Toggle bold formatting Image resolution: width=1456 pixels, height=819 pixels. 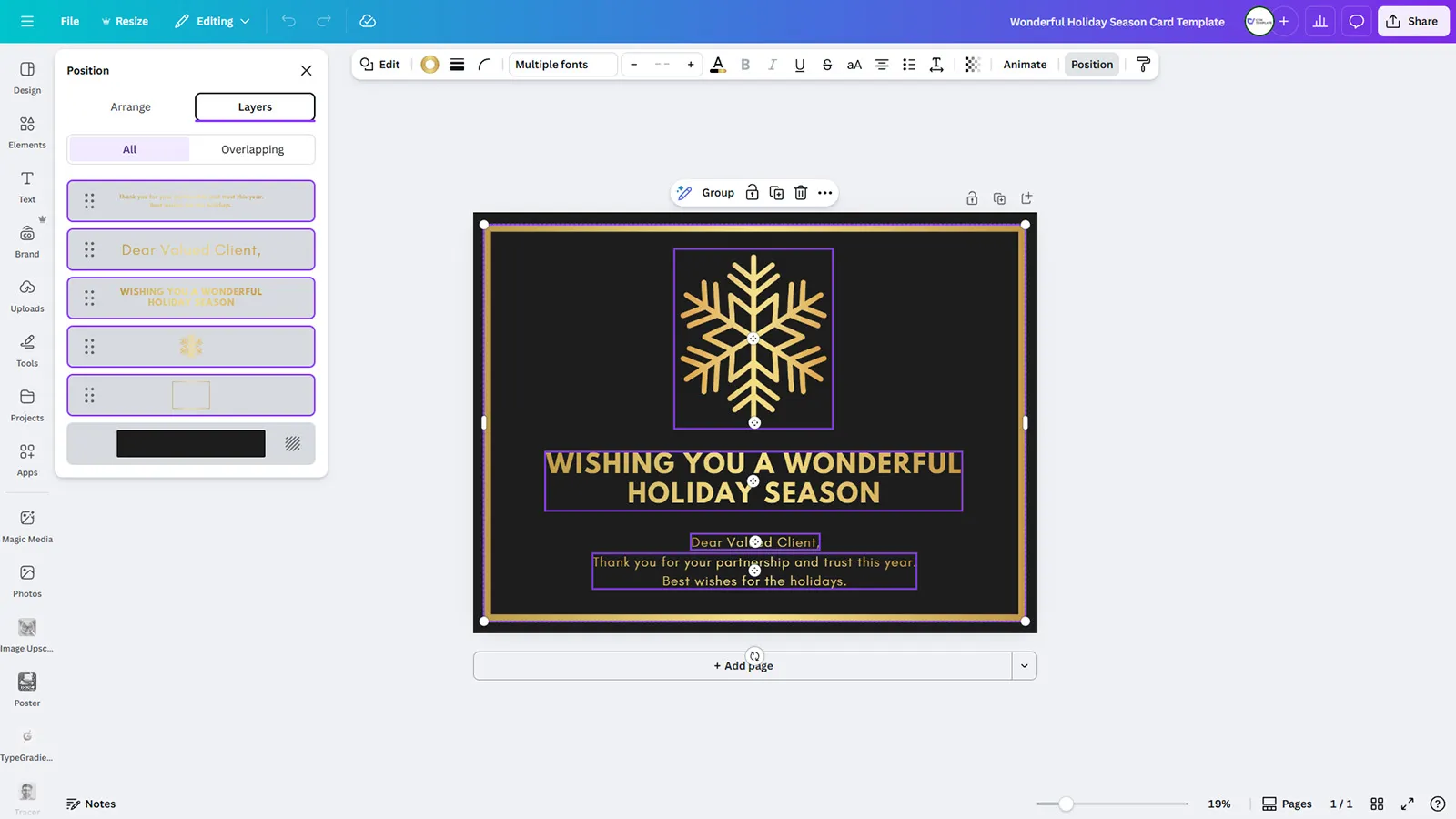point(745,64)
